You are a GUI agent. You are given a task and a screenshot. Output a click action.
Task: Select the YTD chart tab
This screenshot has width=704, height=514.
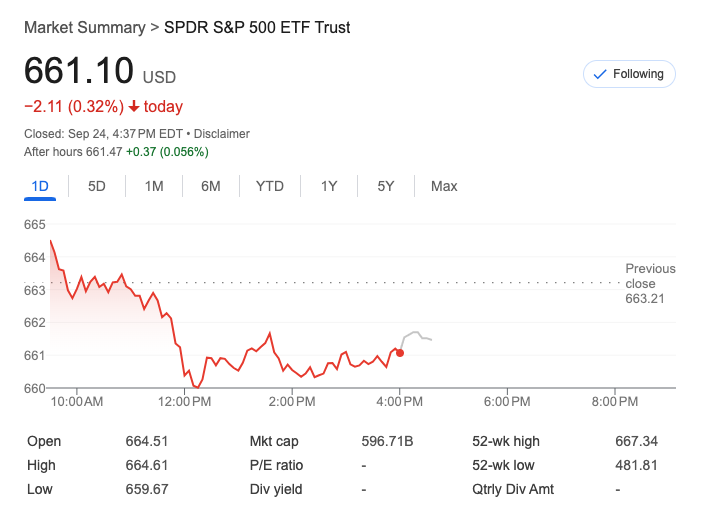270,186
